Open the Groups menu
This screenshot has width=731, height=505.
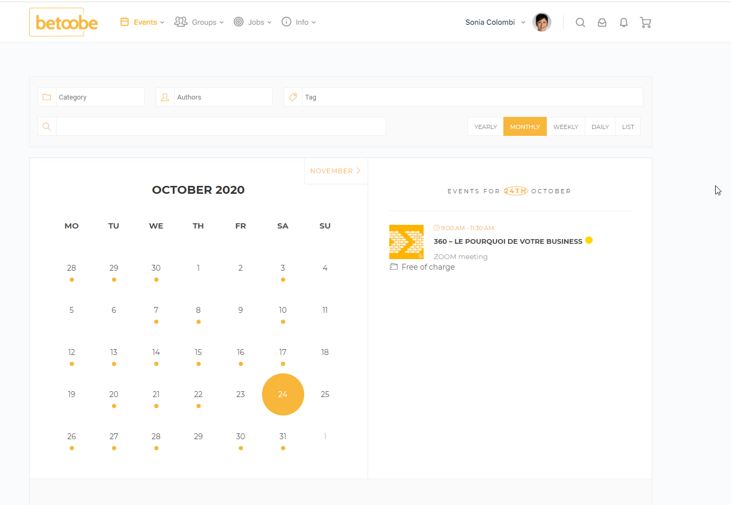coord(199,22)
